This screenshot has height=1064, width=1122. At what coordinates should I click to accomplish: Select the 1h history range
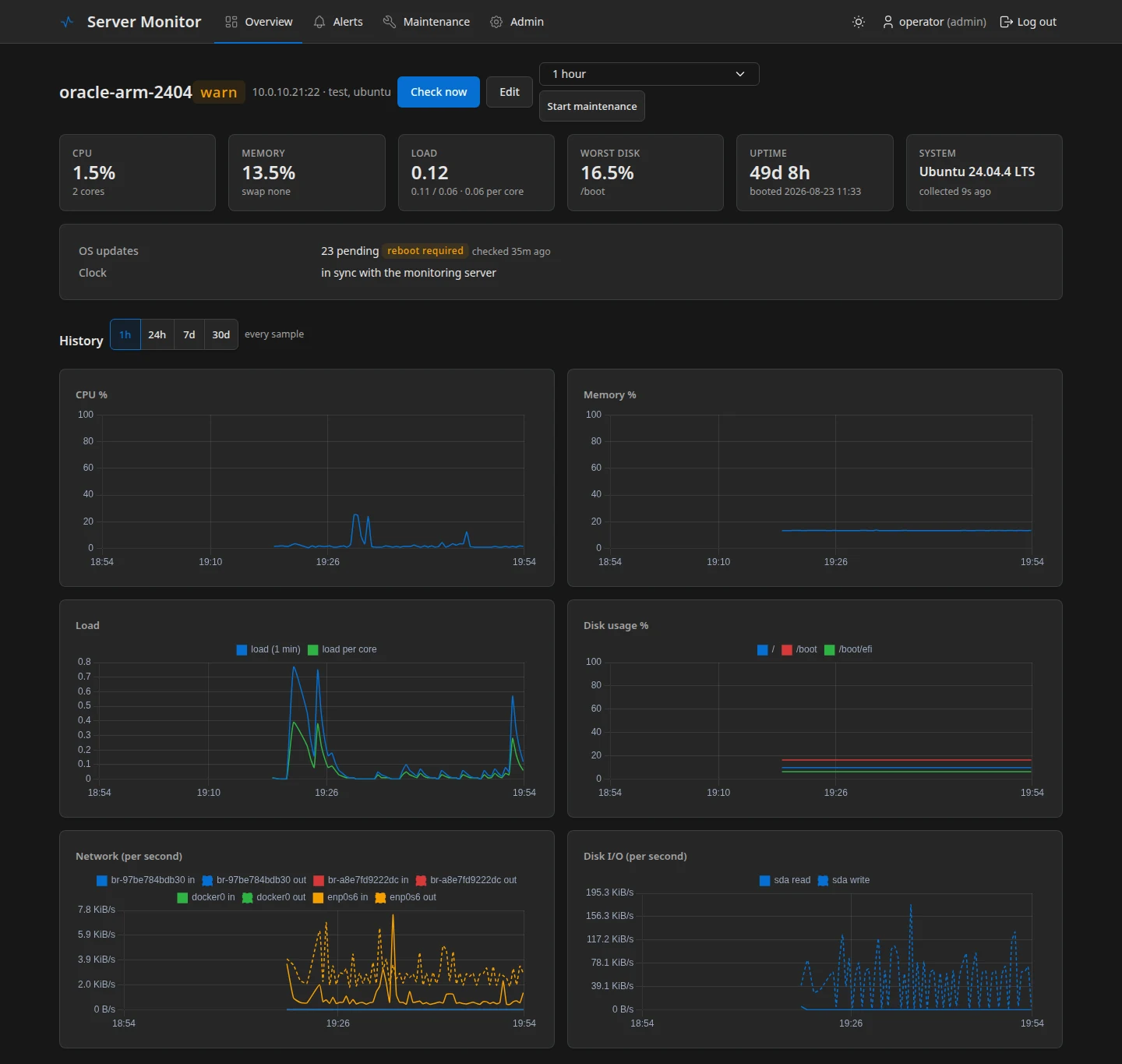coord(125,334)
